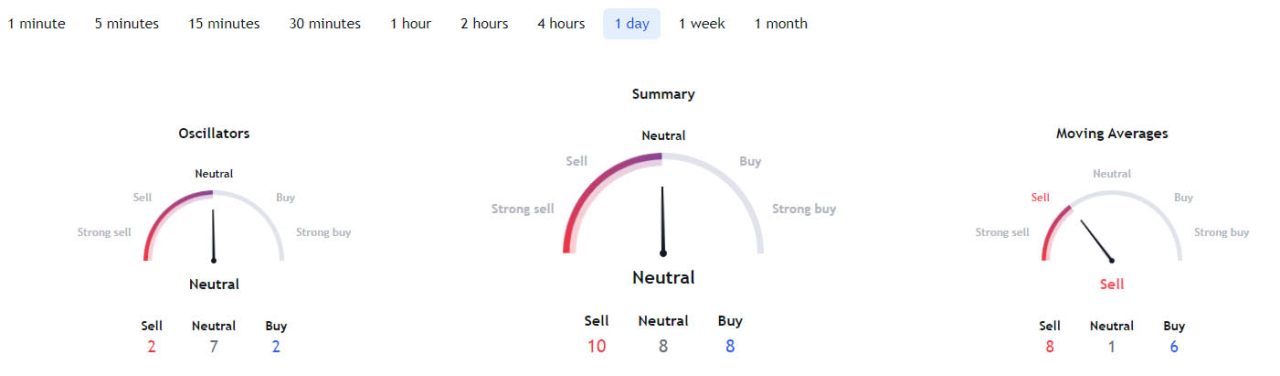Click the red Sell label under Moving Averages
1280x376 pixels.
[x=1112, y=284]
